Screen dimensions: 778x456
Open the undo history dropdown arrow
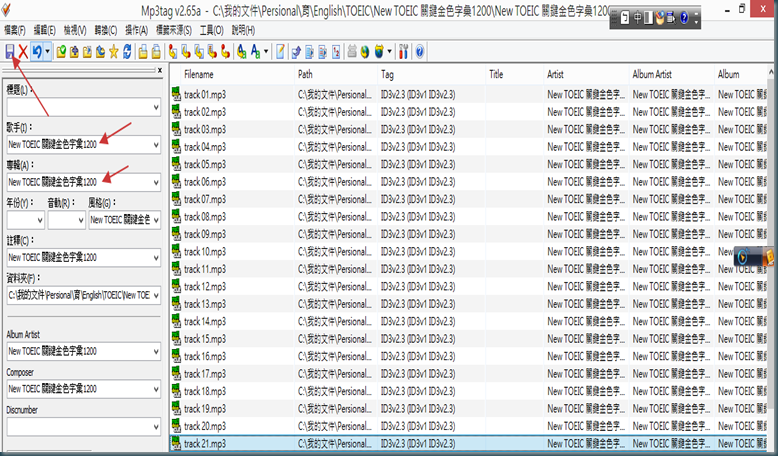coord(47,51)
